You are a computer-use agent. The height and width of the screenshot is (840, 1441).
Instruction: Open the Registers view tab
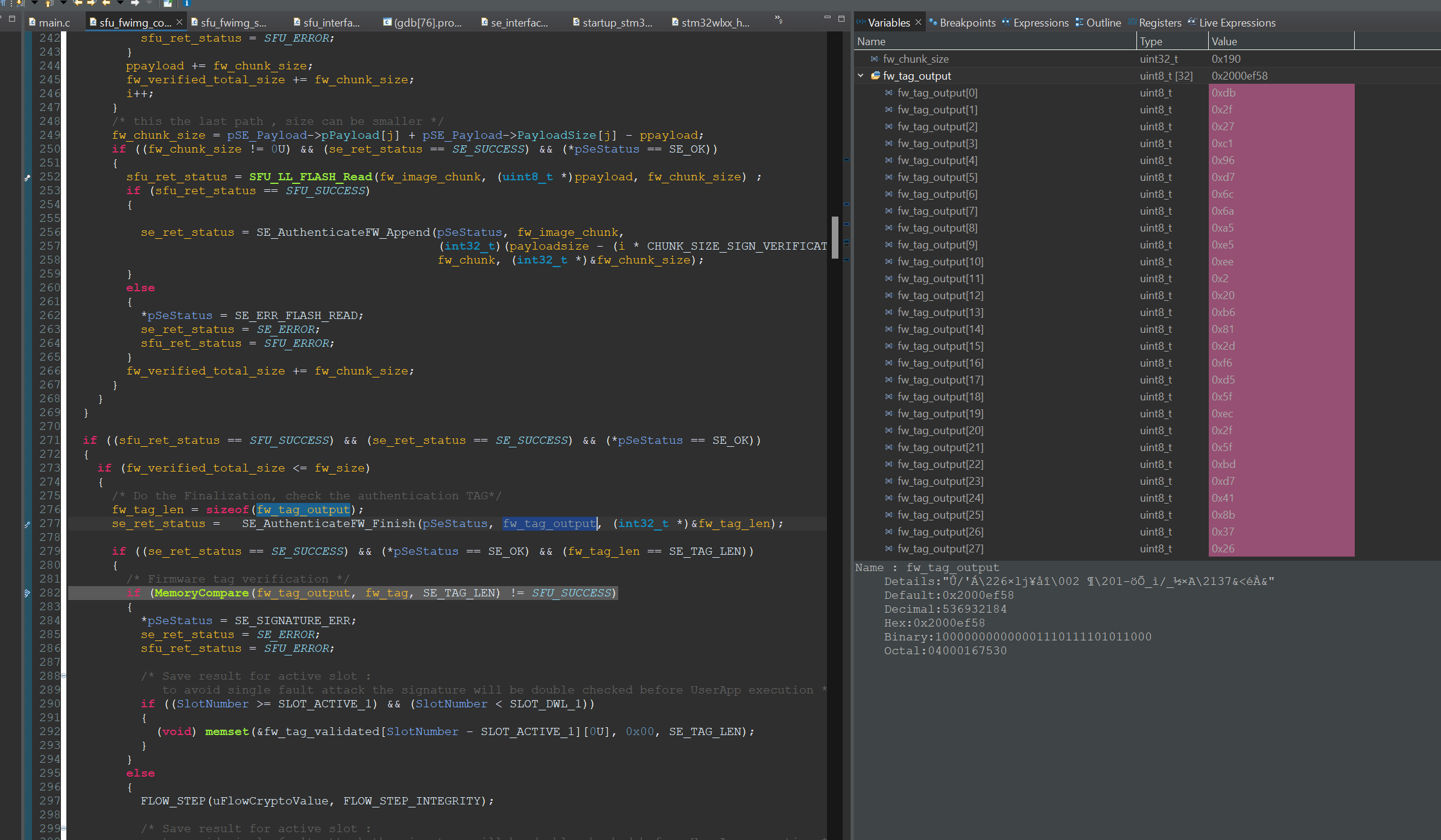(x=1159, y=22)
